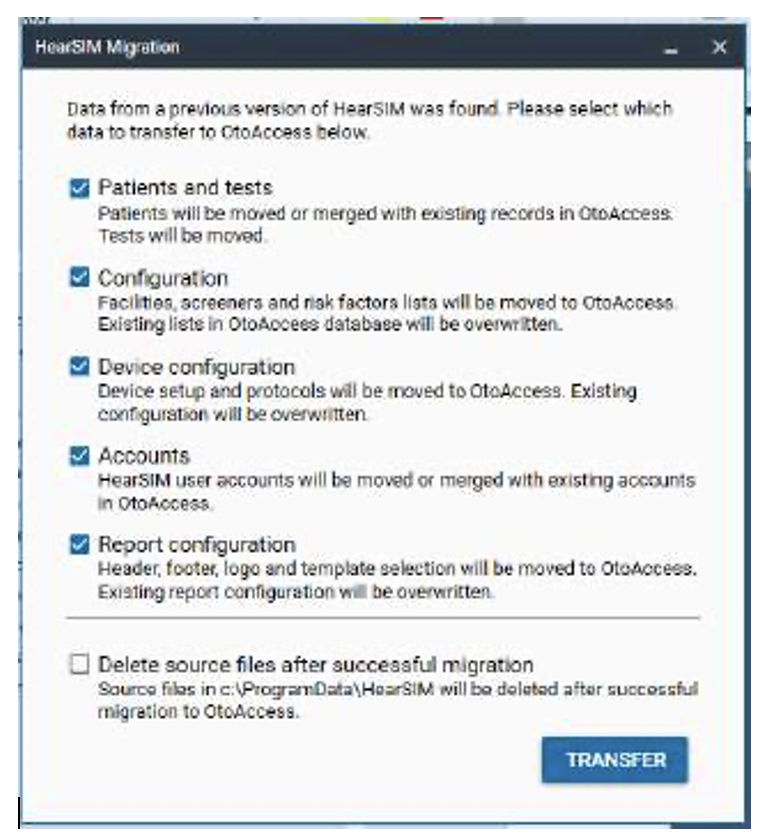Viewport: 766px width, 840px height.
Task: Click the TRANSFER button
Action: click(615, 760)
